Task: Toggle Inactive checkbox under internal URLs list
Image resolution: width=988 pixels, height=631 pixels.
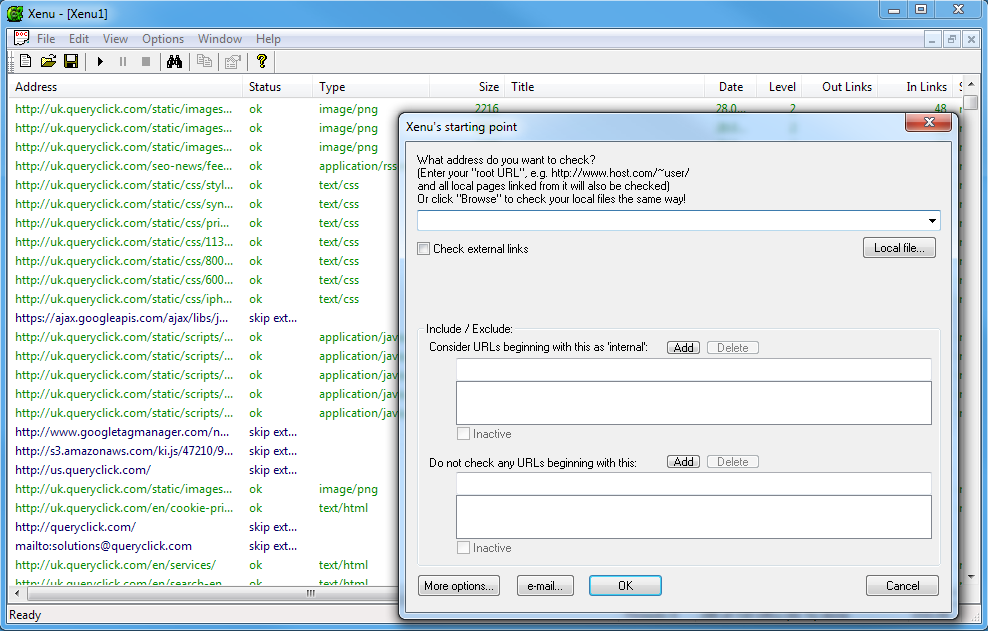Action: tap(463, 434)
